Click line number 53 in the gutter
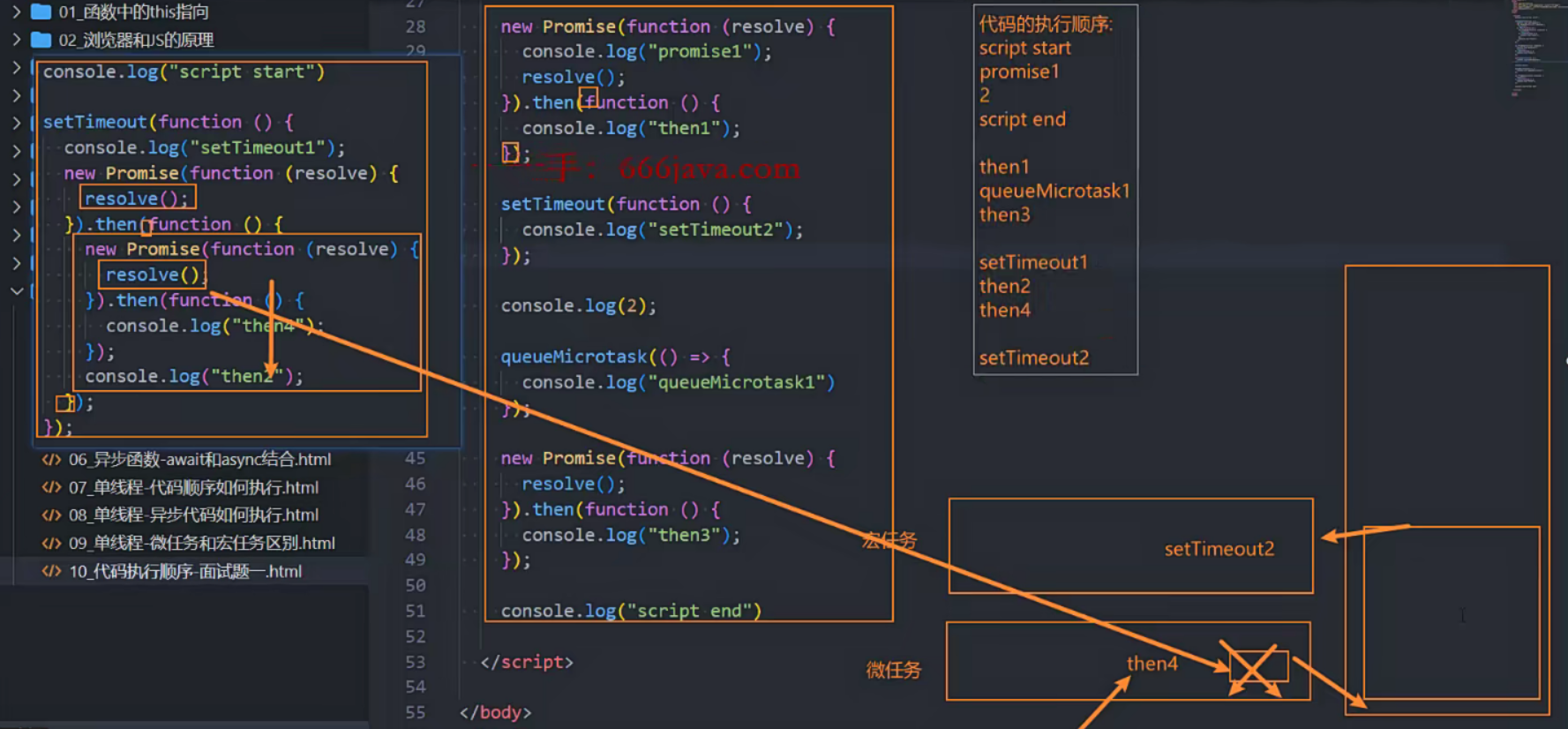 416,662
